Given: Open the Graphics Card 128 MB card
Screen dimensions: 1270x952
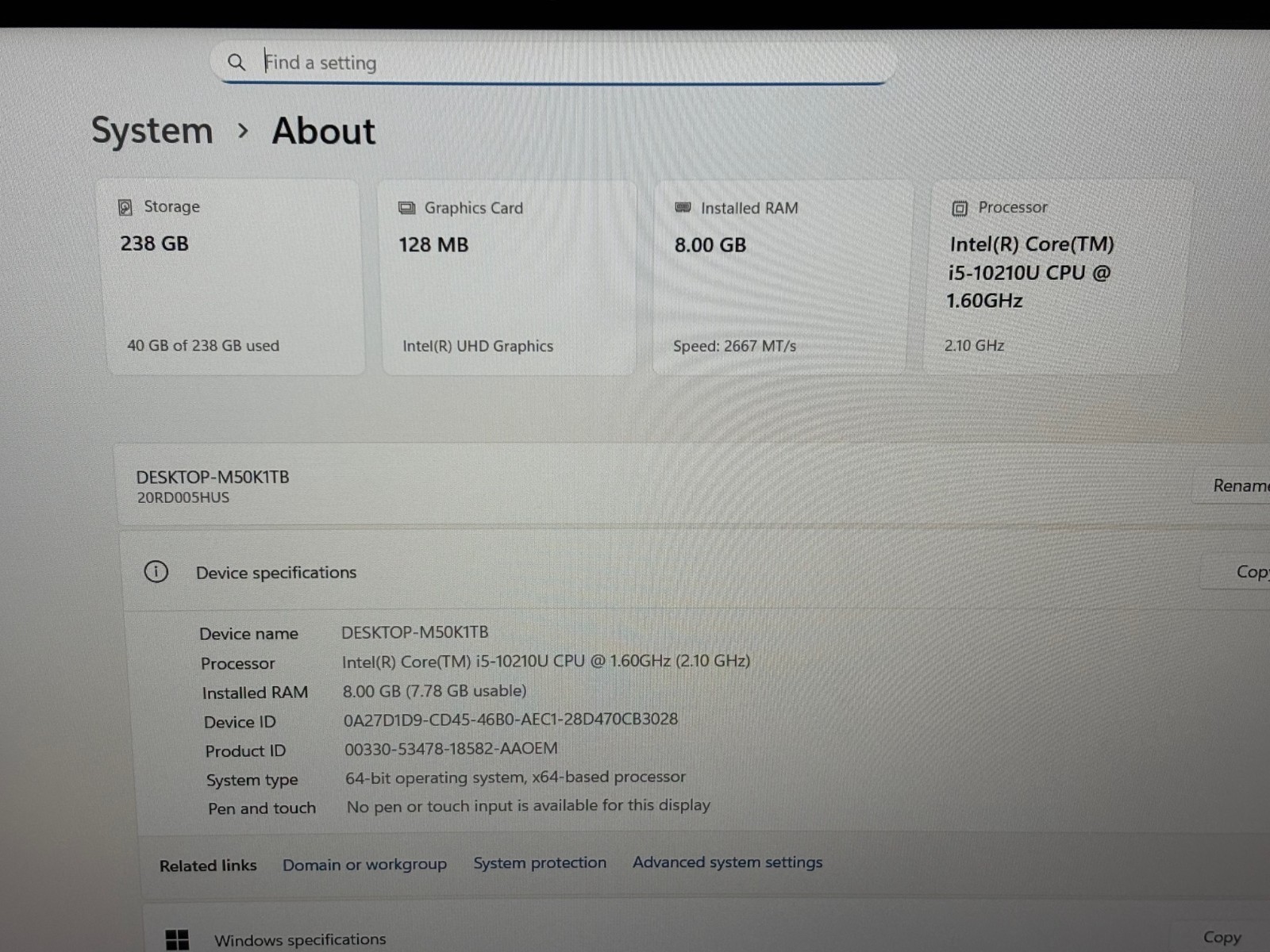Looking at the screenshot, I should pyautogui.click(x=508, y=277).
